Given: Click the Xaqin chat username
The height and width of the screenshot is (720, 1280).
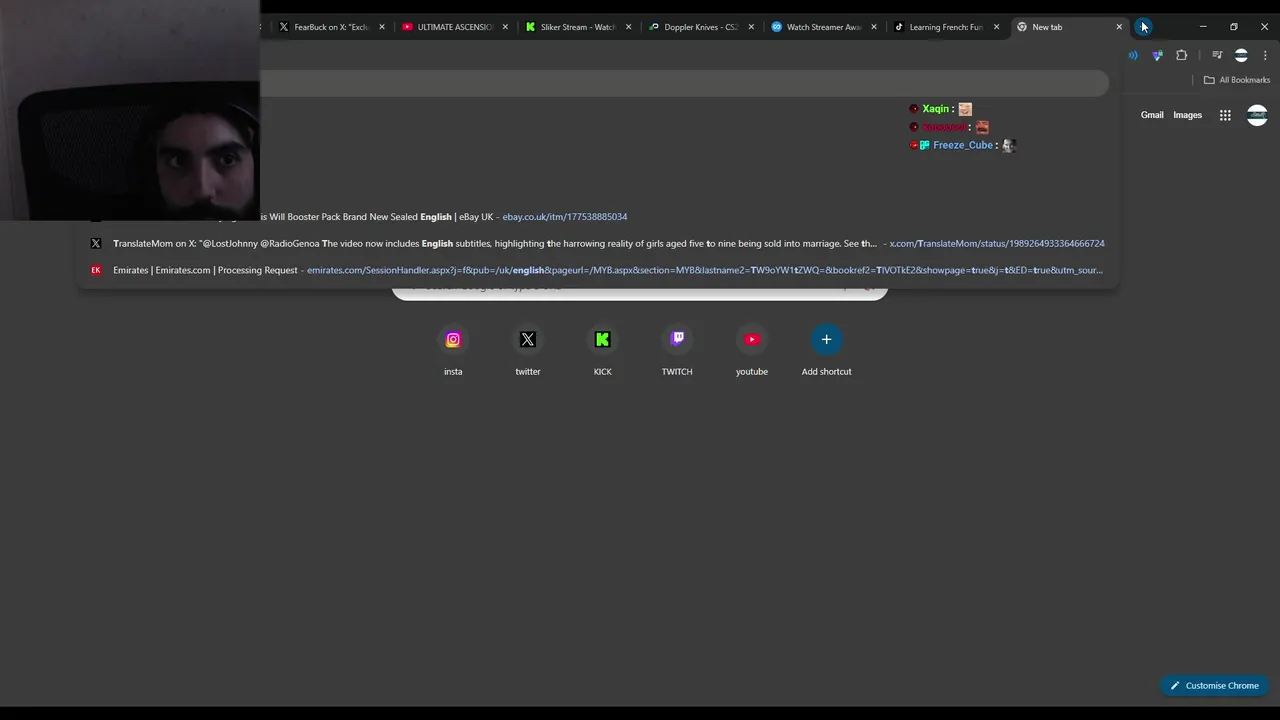Looking at the screenshot, I should [935, 109].
